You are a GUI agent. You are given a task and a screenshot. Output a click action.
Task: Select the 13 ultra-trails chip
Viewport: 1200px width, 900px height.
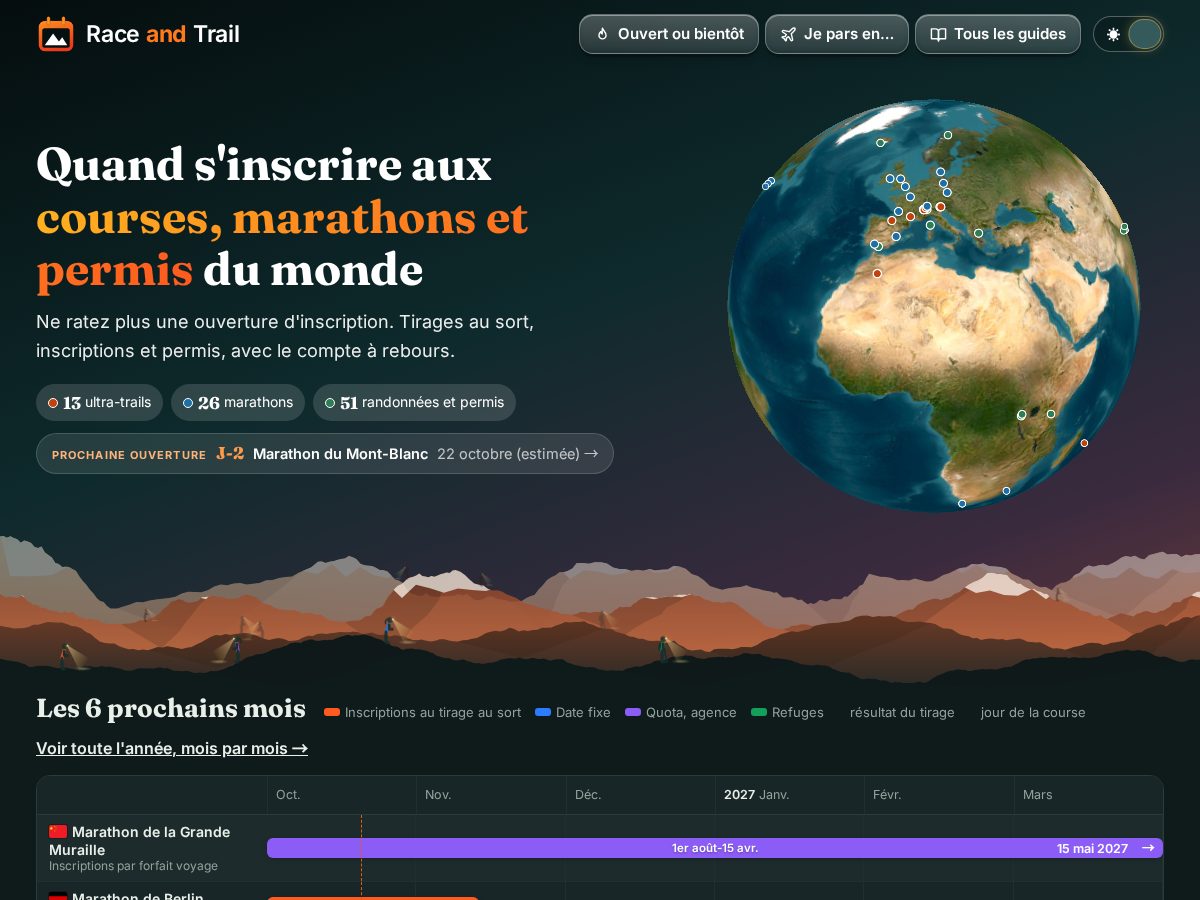tap(100, 403)
